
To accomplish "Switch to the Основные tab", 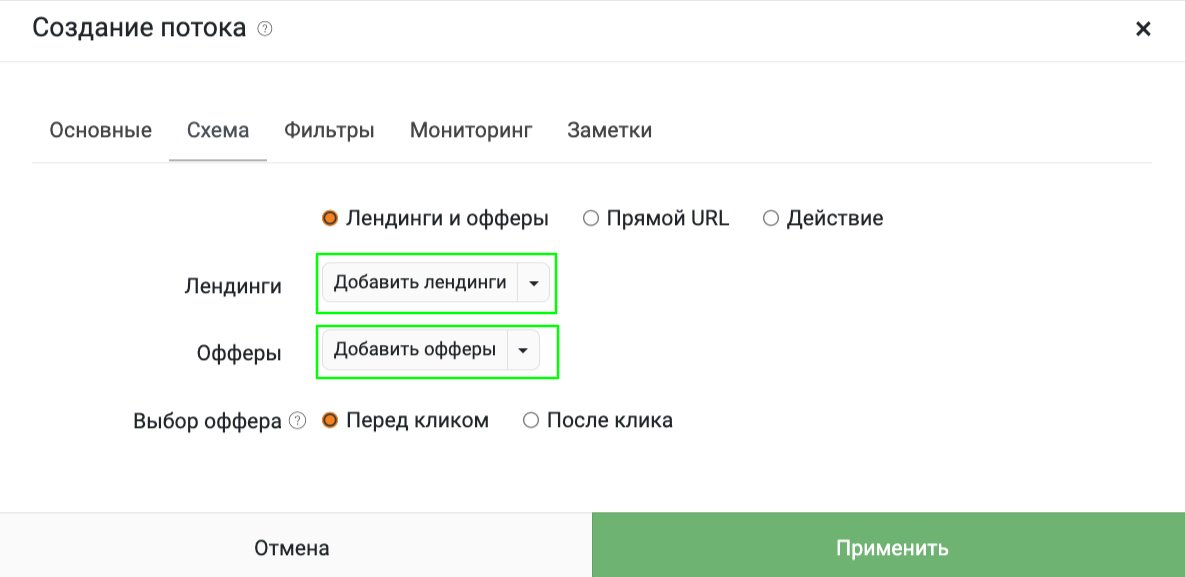I will point(101,130).
